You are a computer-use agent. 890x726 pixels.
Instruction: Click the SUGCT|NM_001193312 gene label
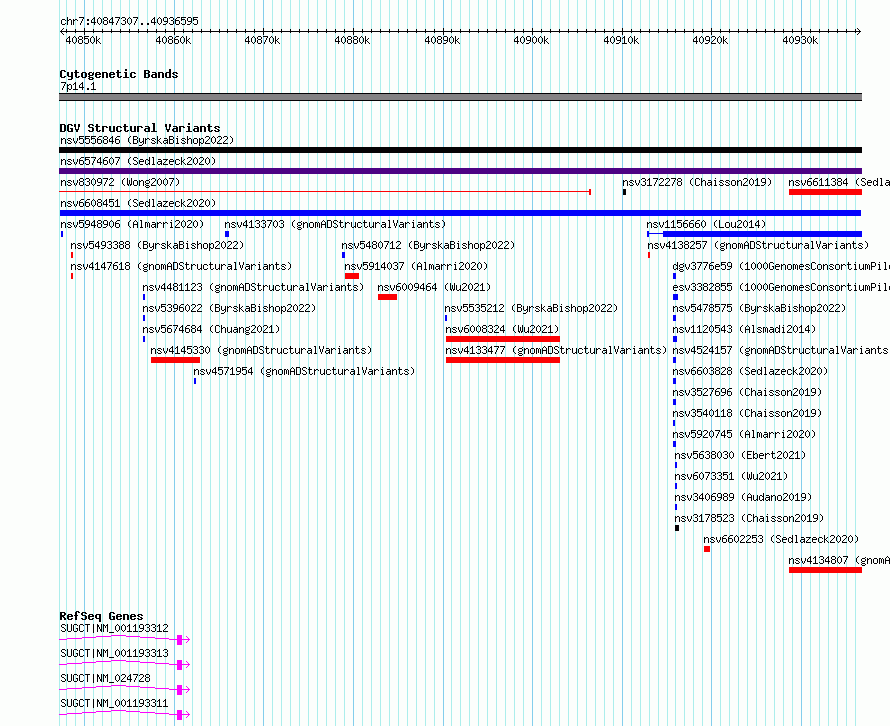115,628
